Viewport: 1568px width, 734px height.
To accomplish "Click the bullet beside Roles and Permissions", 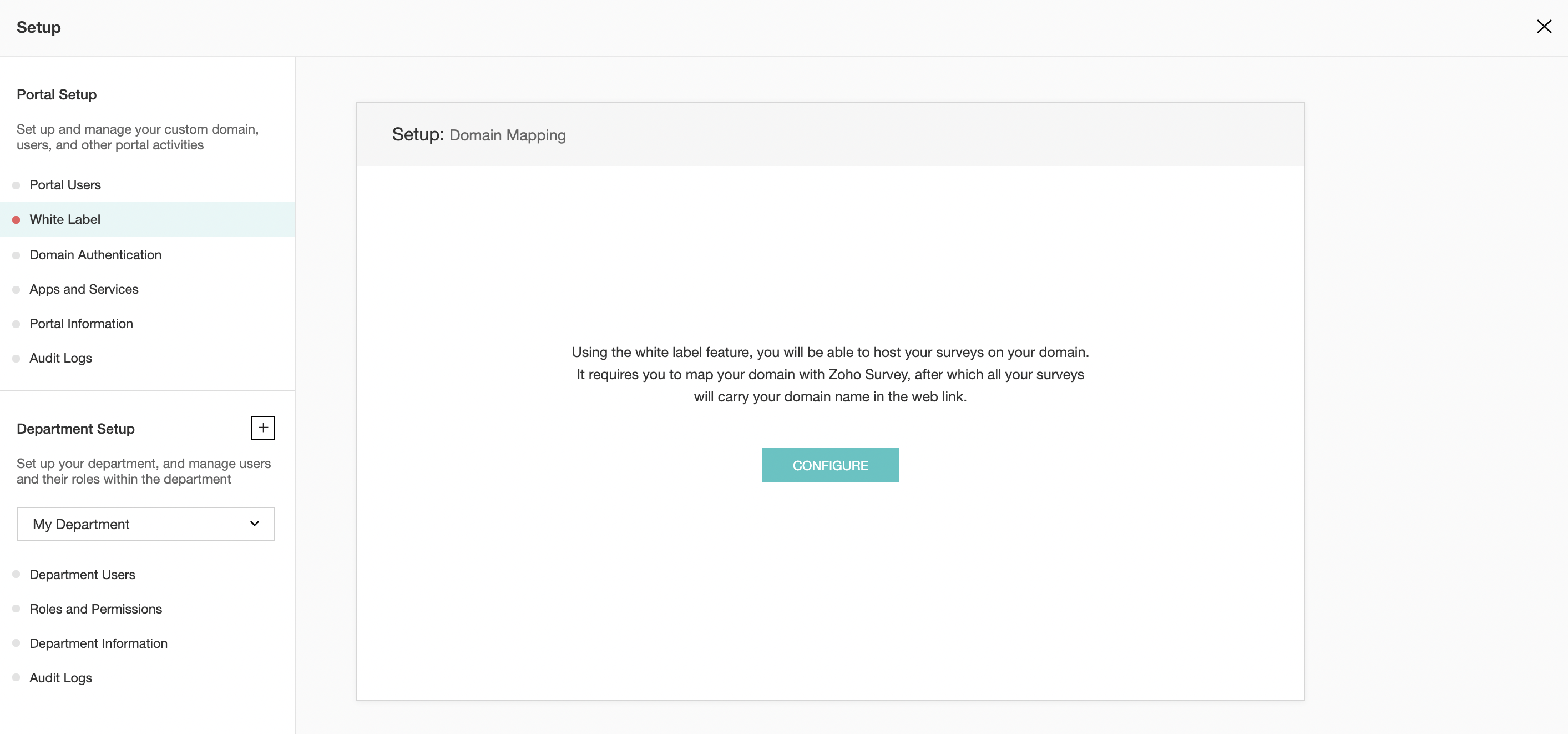I will pyautogui.click(x=17, y=609).
